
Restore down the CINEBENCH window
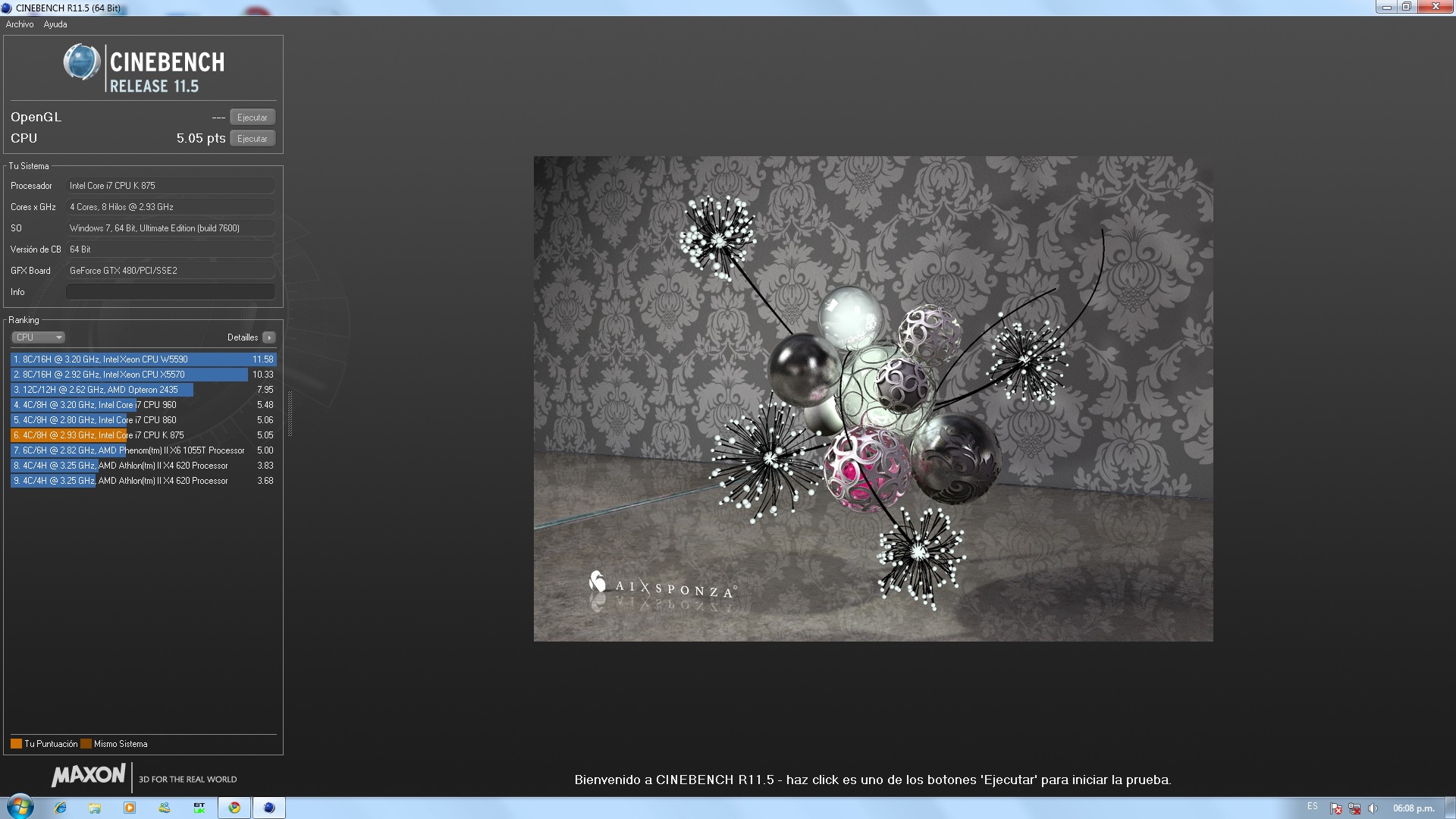point(1407,7)
